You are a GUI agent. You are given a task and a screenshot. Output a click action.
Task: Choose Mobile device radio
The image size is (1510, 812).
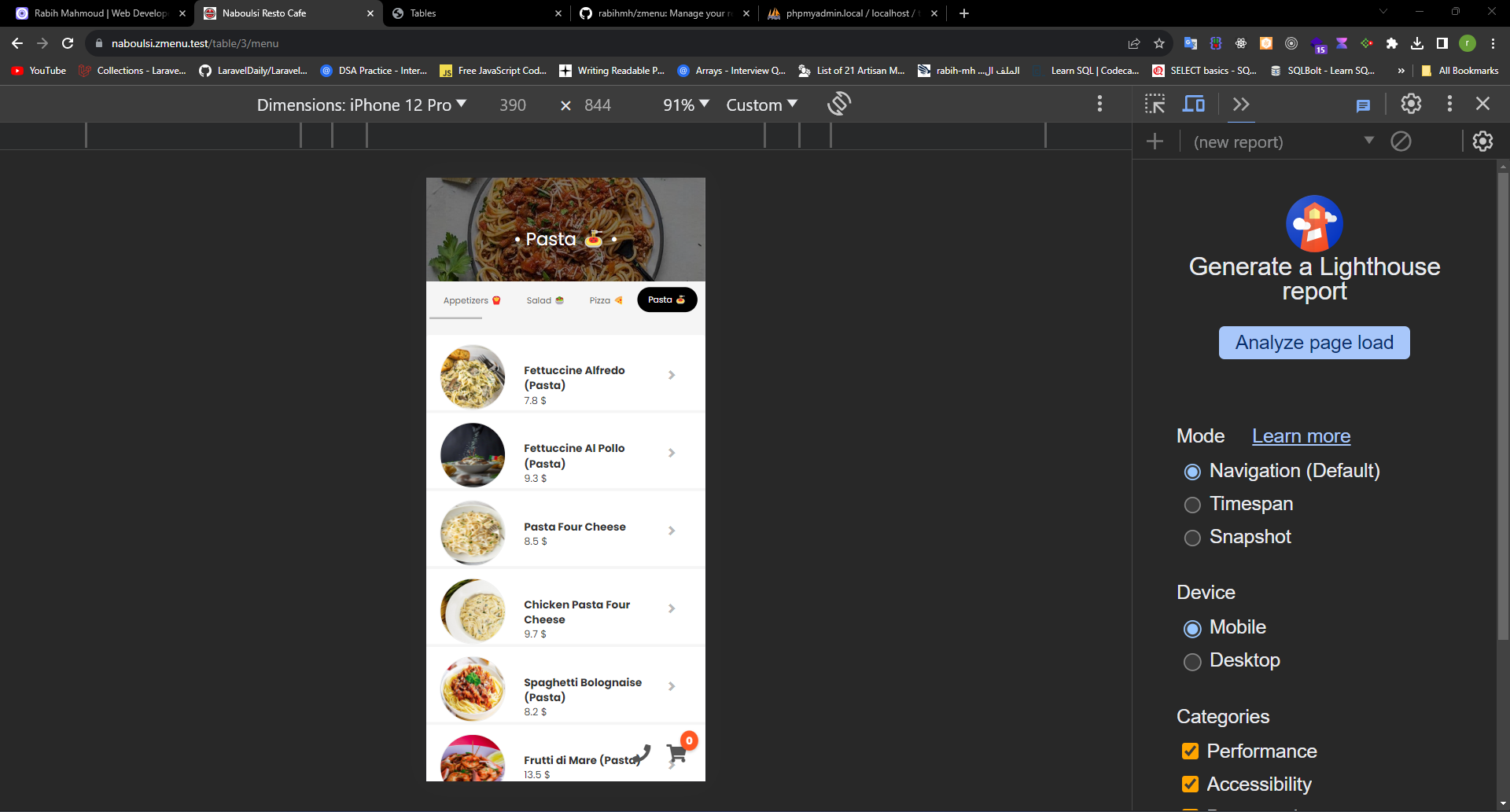click(x=1192, y=629)
